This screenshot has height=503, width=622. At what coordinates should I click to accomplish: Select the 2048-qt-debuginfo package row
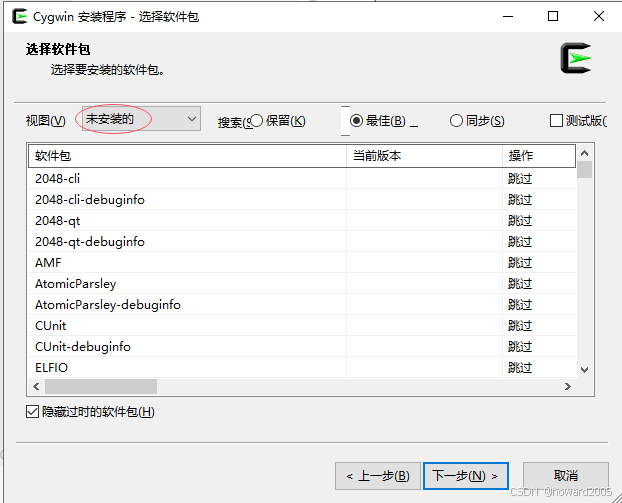302,242
